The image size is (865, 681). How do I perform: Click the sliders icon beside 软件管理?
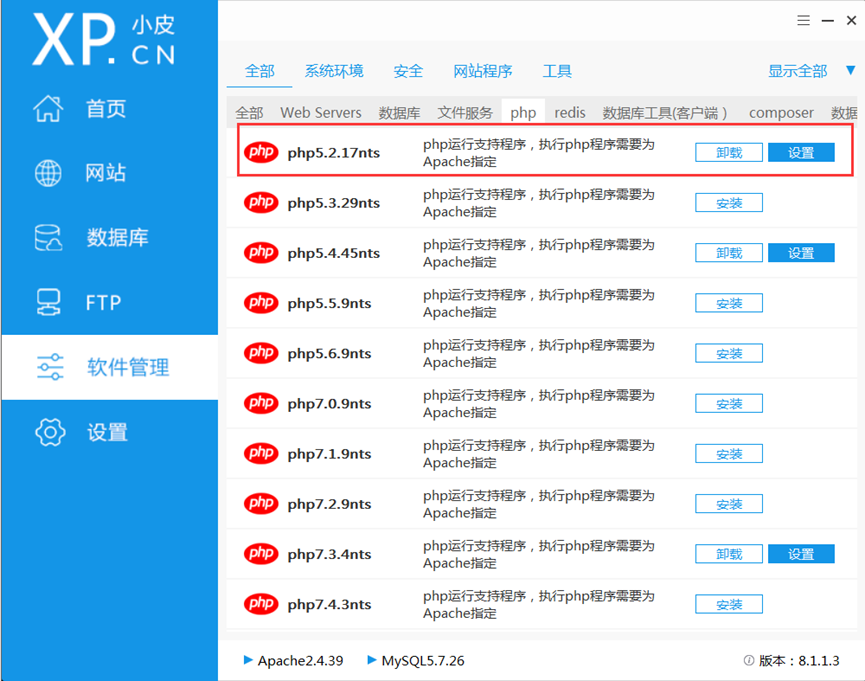[50, 367]
